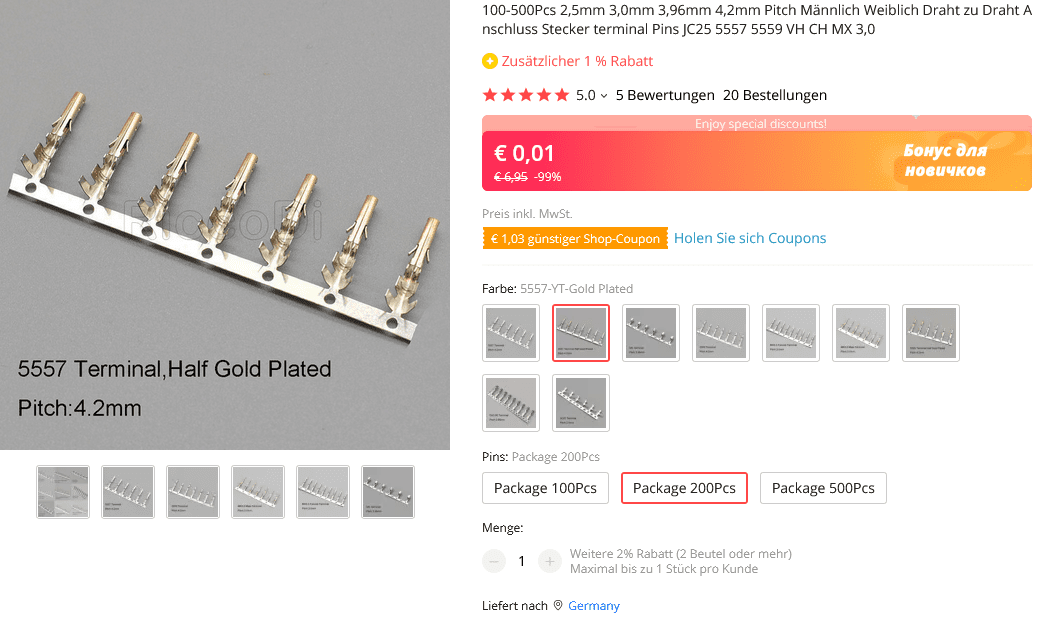Screen dimensions: 1058x620
Task: Open the Zusätzlicher 1 % Rabatt offer
Action: [x=577, y=61]
